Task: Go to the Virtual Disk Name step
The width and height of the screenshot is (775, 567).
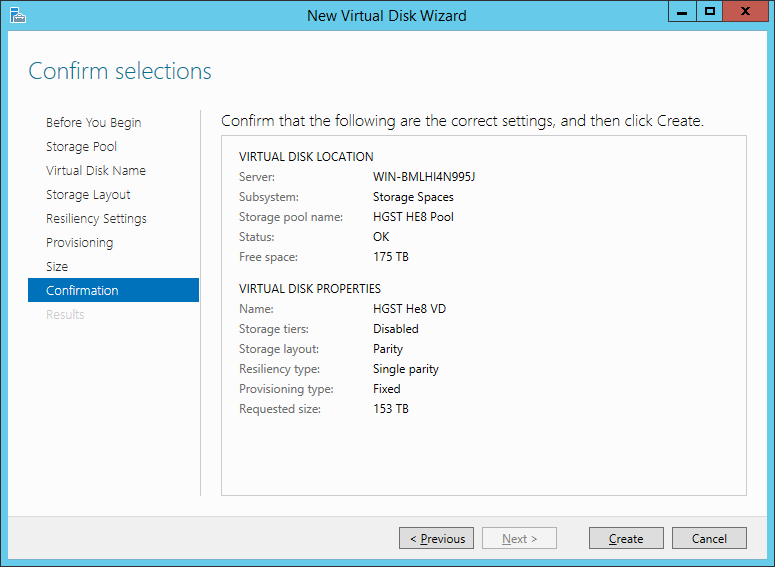Action: (96, 171)
